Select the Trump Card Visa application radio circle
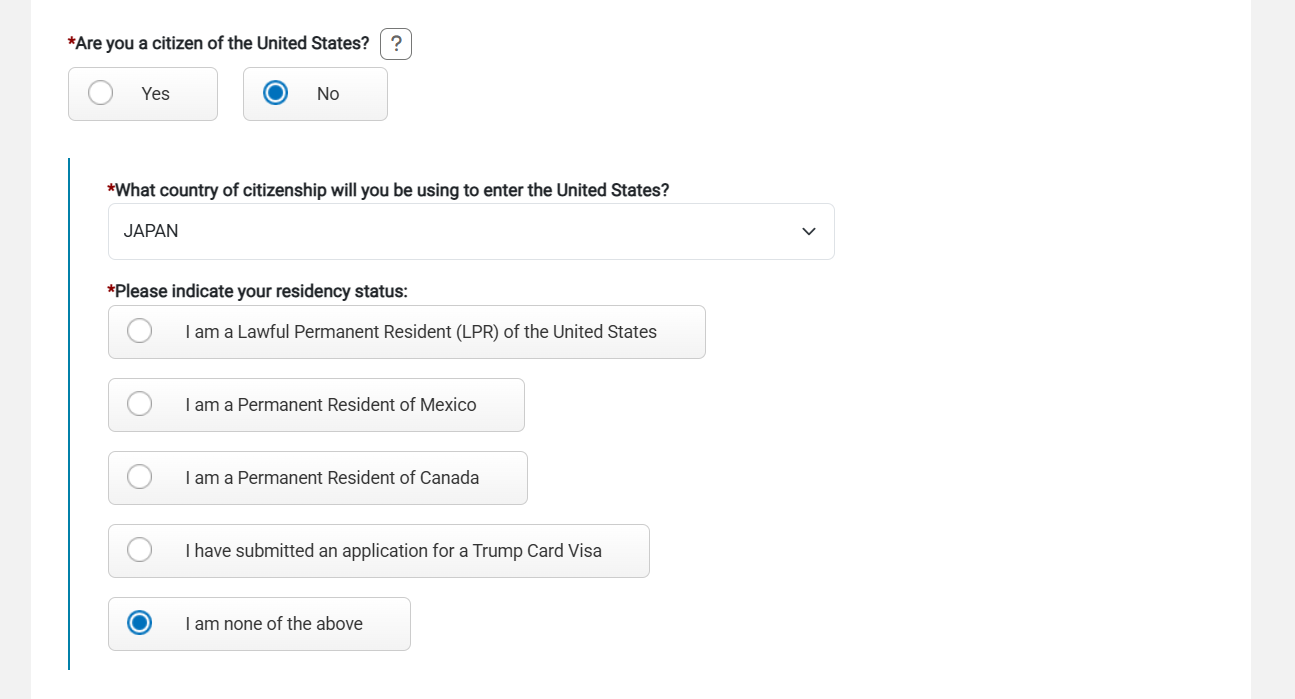 pyautogui.click(x=140, y=550)
